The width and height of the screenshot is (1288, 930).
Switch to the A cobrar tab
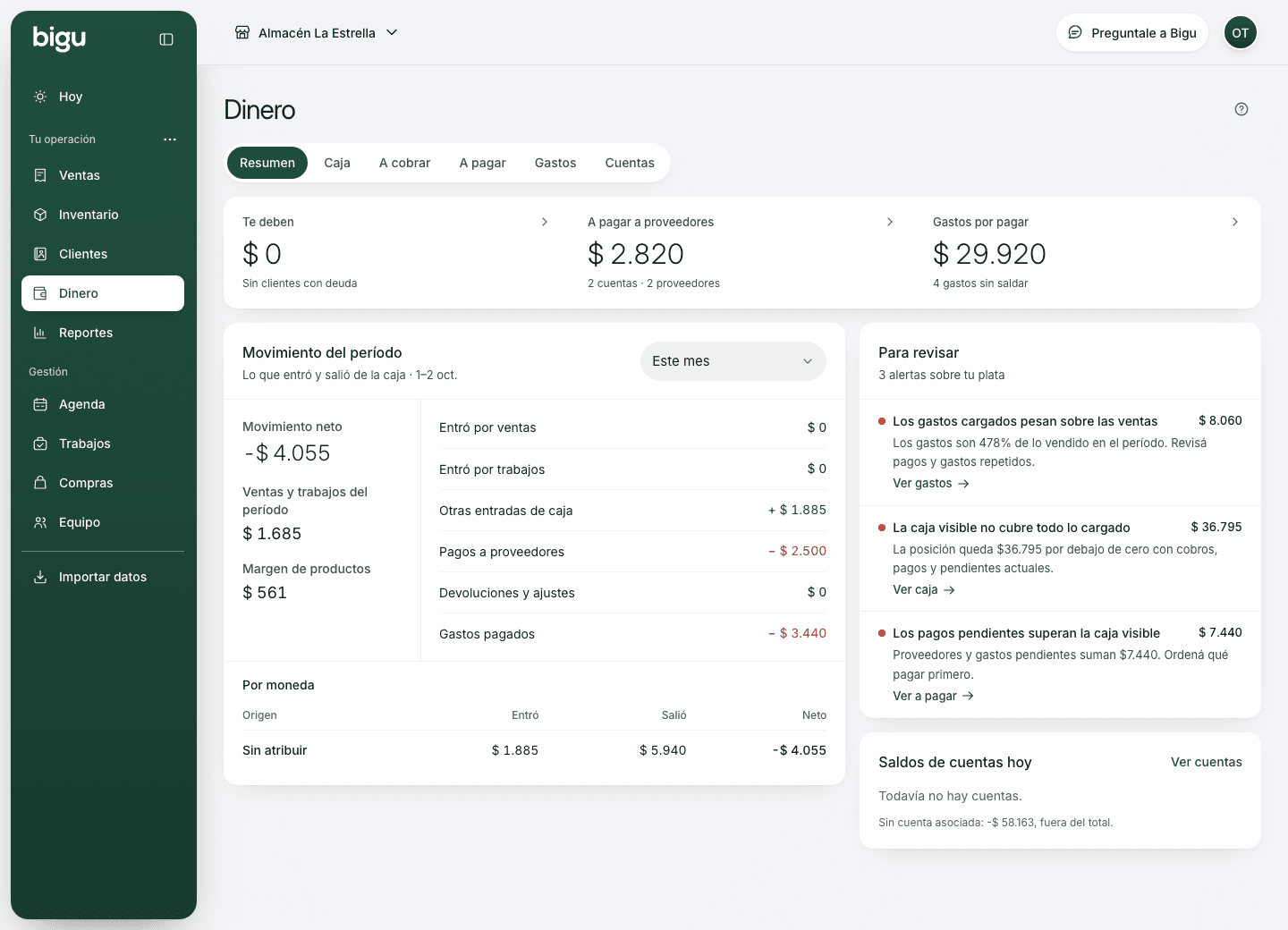[405, 163]
